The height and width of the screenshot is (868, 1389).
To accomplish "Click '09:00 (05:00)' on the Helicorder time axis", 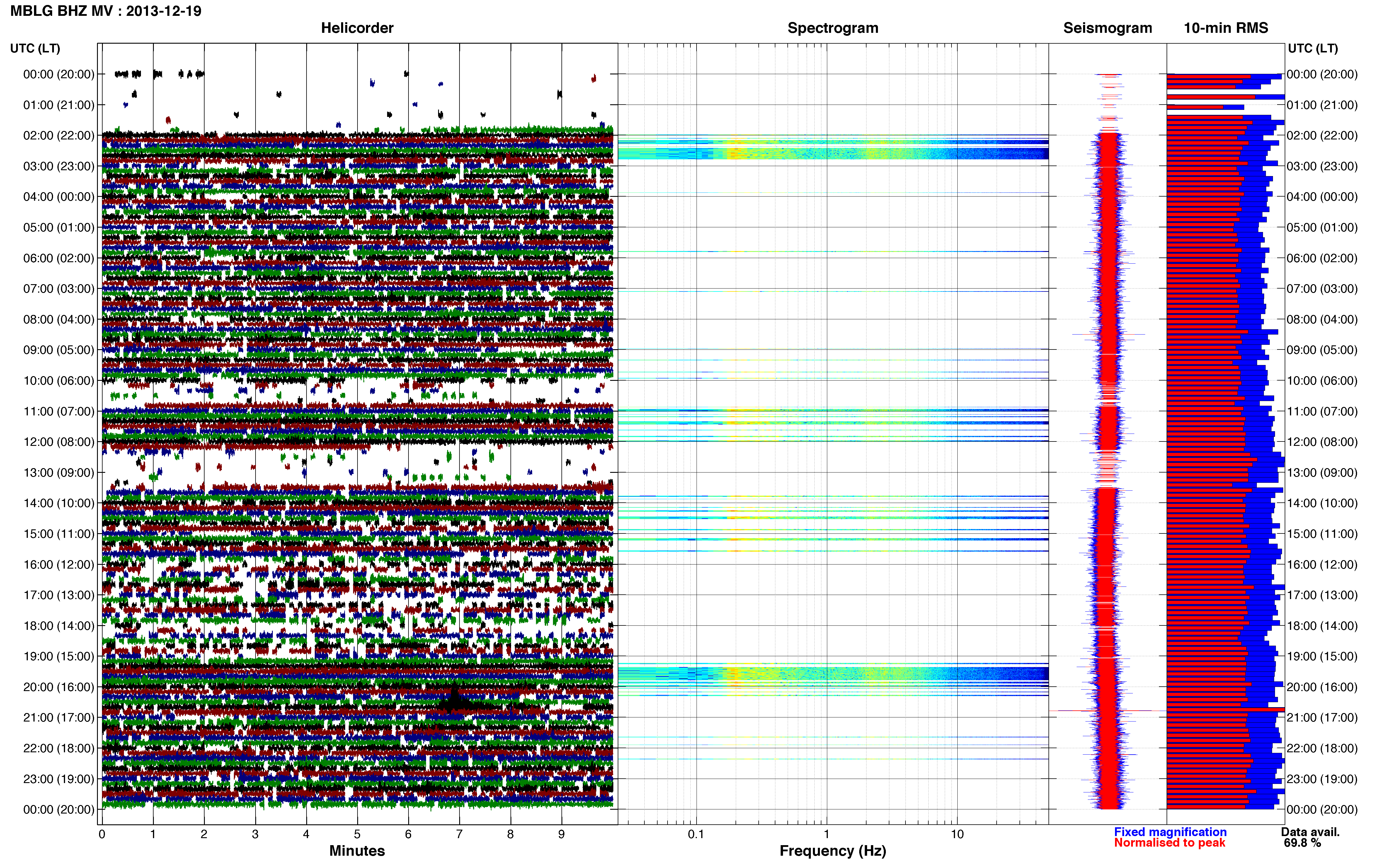I will point(59,350).
